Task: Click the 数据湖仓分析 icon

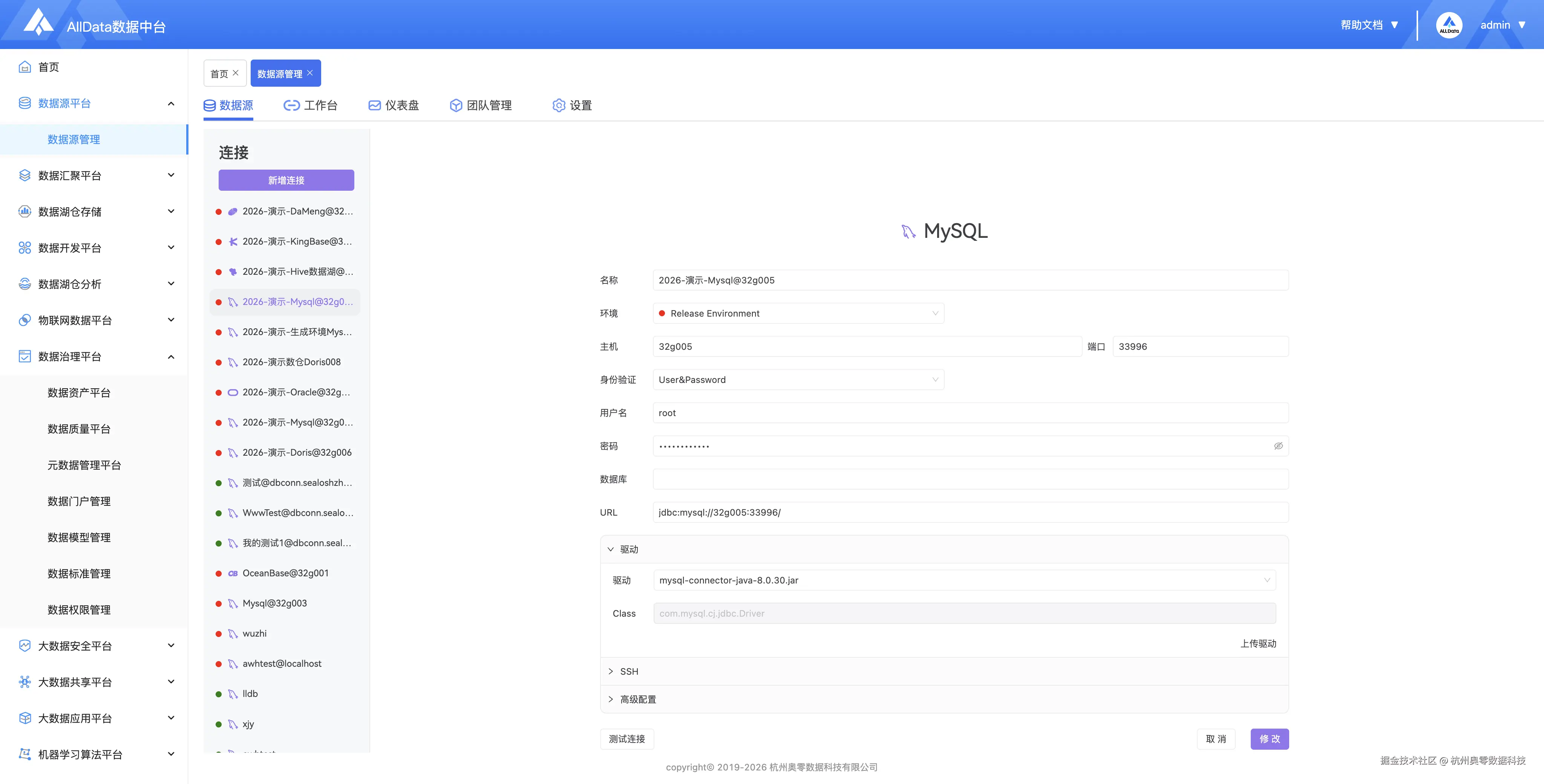Action: 25,283
